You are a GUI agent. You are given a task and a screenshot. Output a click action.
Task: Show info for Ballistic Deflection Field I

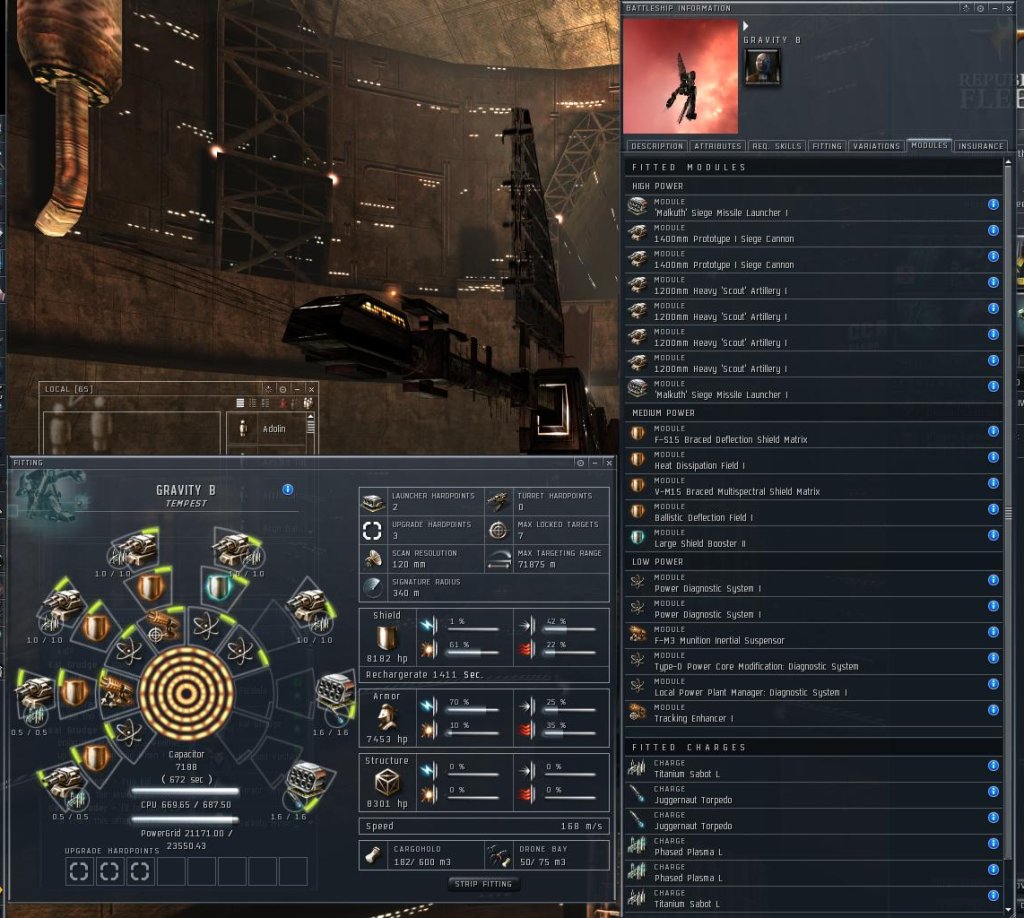993,509
